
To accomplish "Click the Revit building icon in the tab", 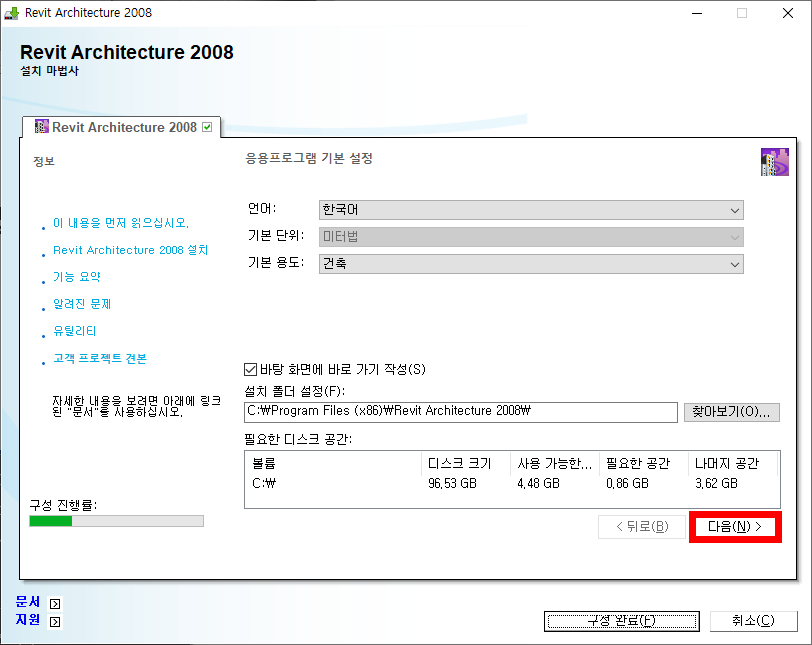I will pos(41,127).
